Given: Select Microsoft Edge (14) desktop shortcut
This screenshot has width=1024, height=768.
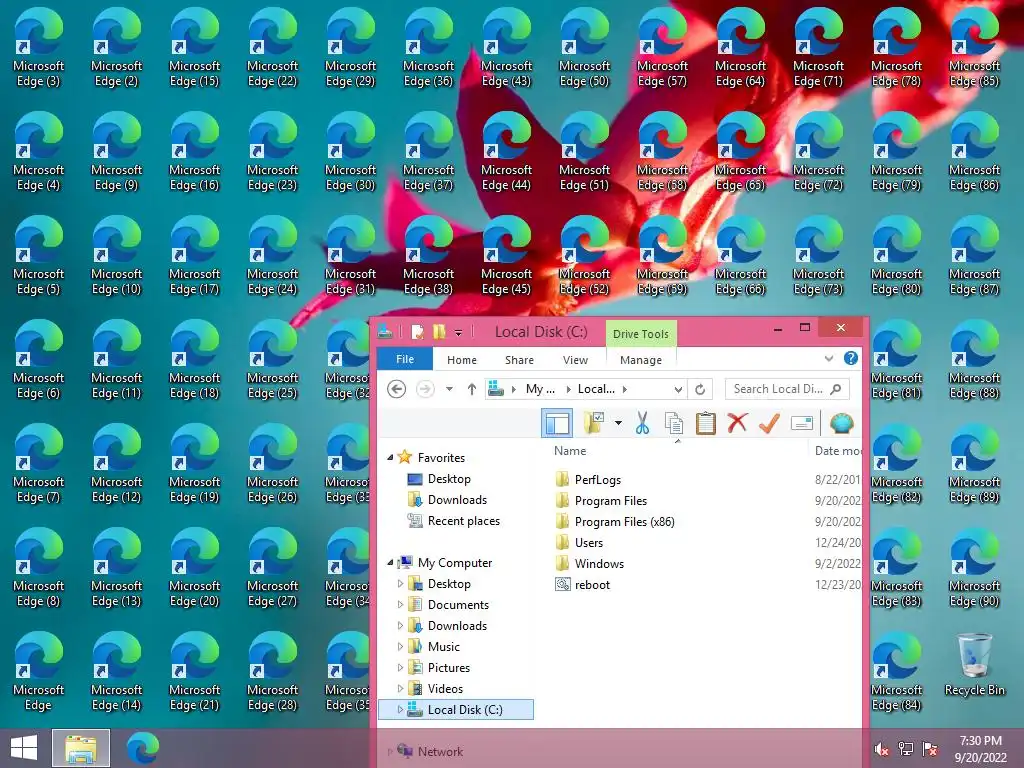Looking at the screenshot, I should click(x=116, y=671).
